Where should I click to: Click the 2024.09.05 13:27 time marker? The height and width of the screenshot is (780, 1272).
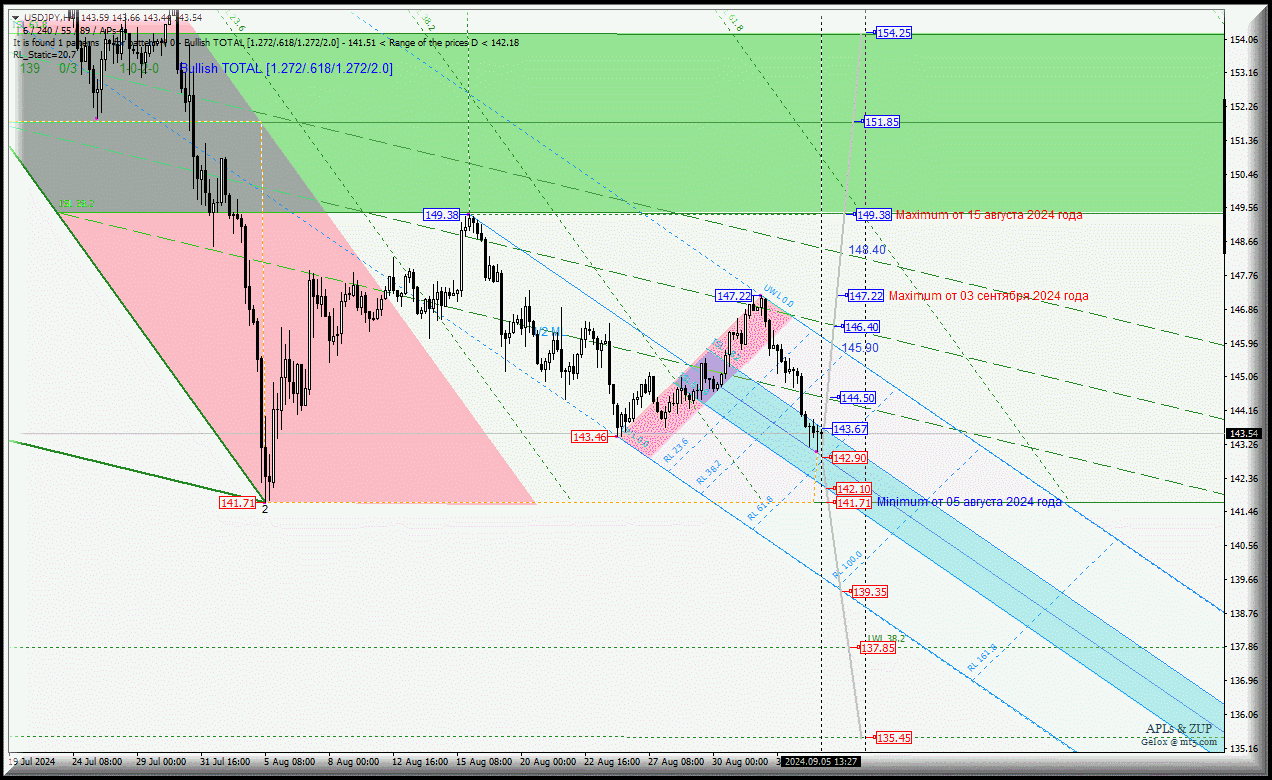coord(821,762)
